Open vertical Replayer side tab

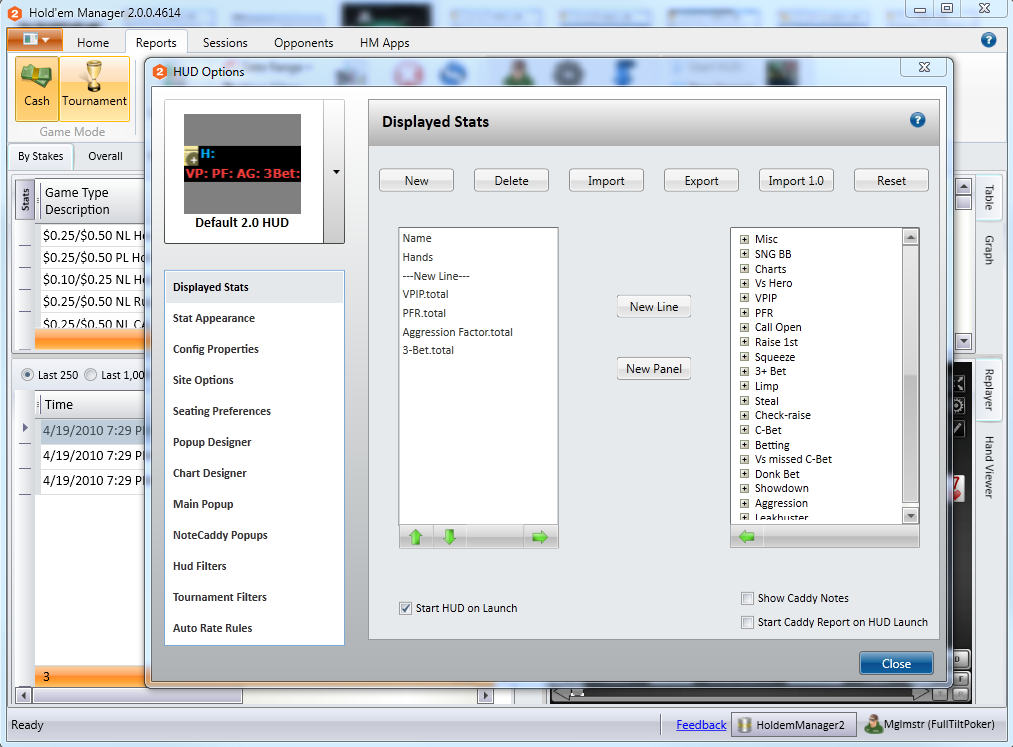coord(988,390)
